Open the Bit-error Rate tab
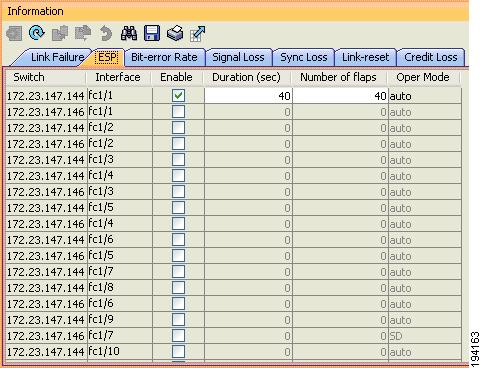 pos(164,57)
